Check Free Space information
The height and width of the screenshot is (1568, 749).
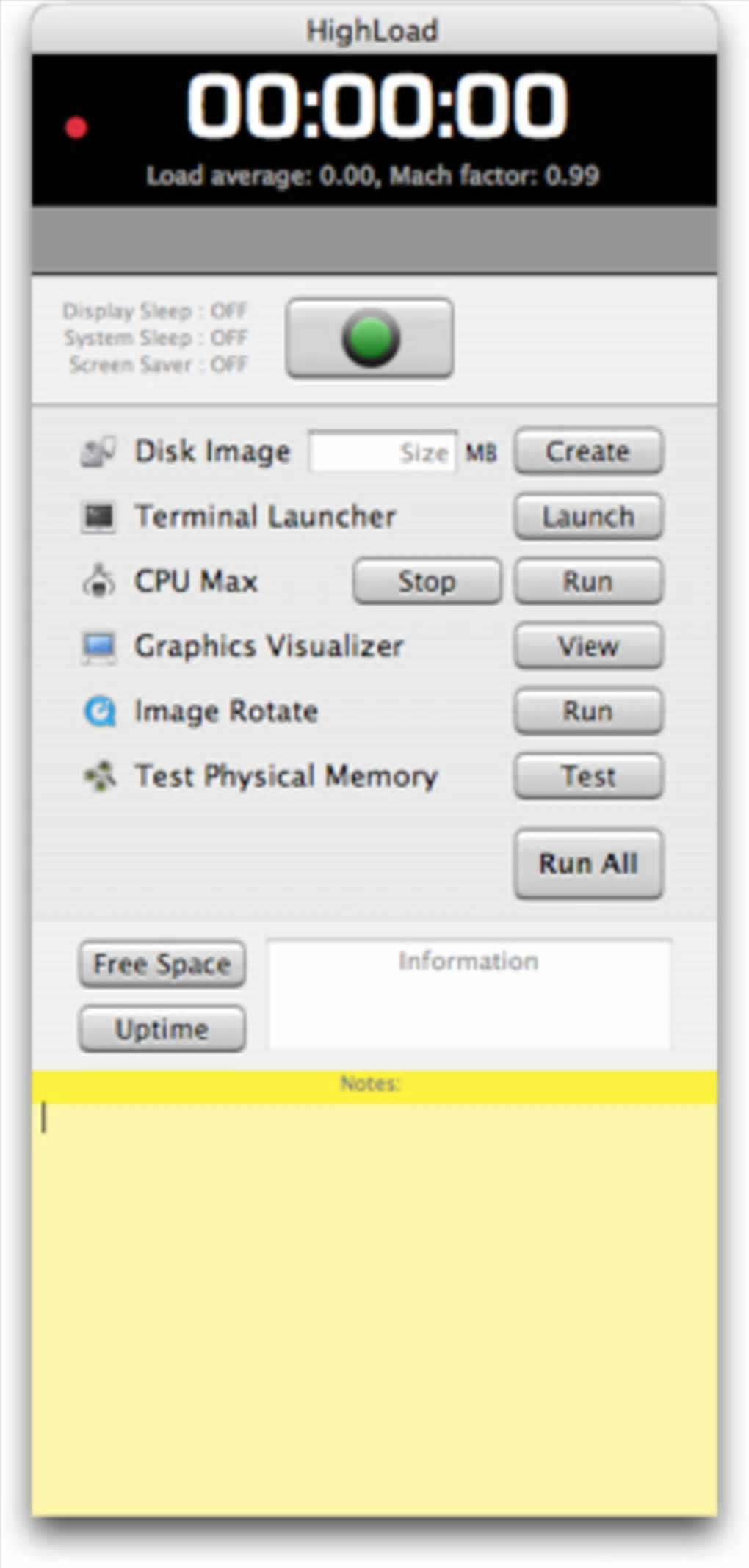[x=162, y=964]
